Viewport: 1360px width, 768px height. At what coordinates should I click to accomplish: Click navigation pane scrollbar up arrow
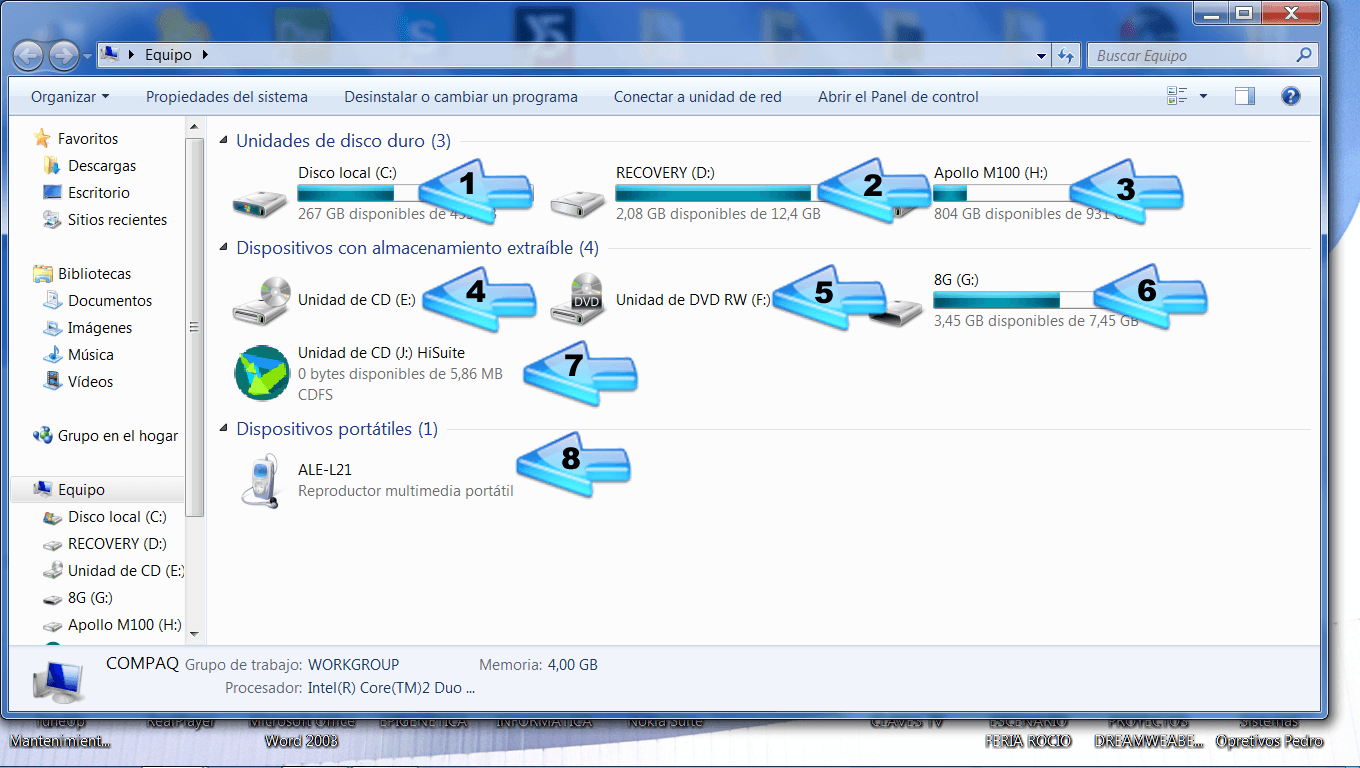(194, 125)
